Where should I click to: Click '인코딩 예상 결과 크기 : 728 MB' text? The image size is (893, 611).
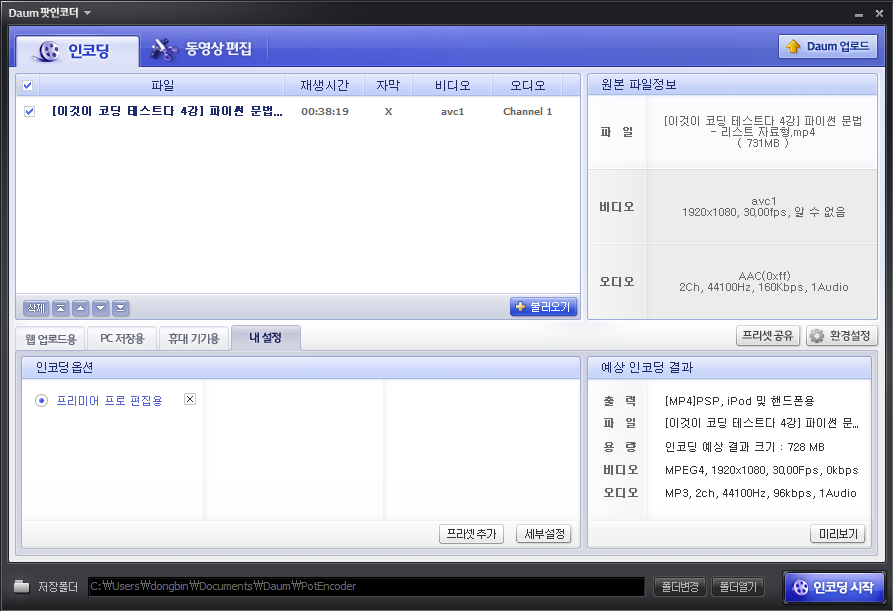(x=744, y=447)
